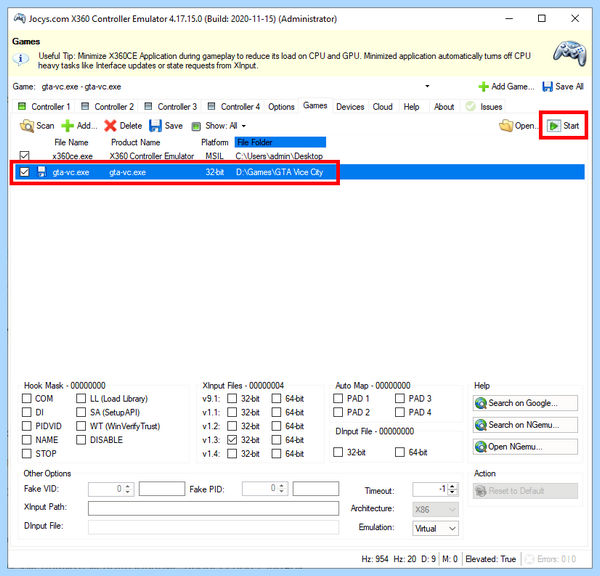This screenshot has height=576, width=600.
Task: Click Reset to Default button
Action: click(x=525, y=491)
